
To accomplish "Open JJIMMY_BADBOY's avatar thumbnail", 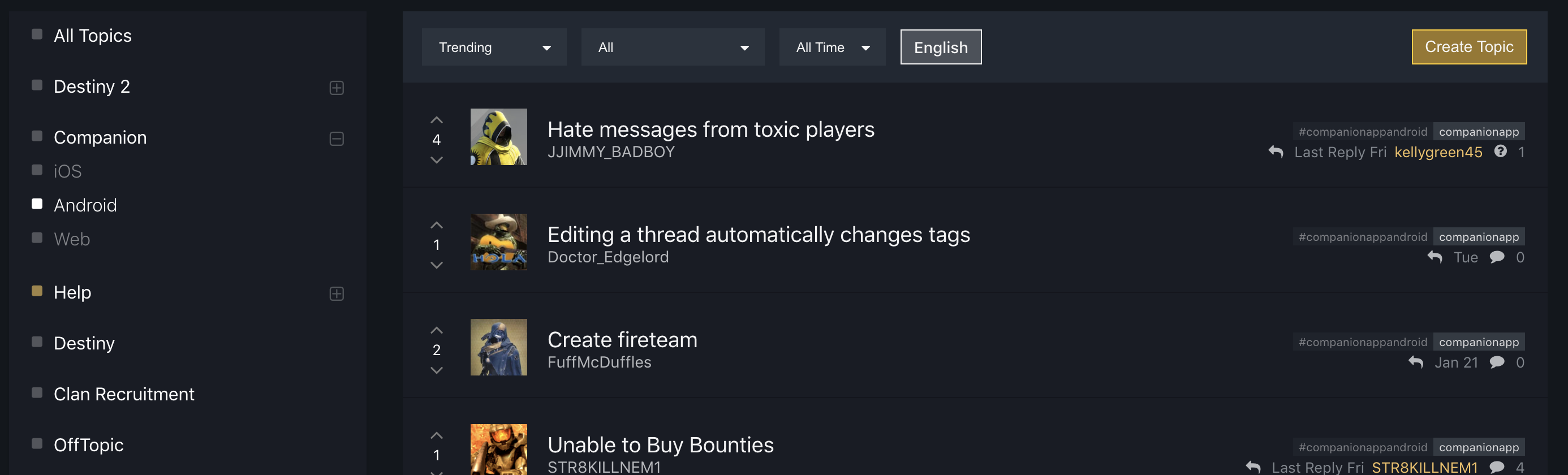I will (498, 137).
